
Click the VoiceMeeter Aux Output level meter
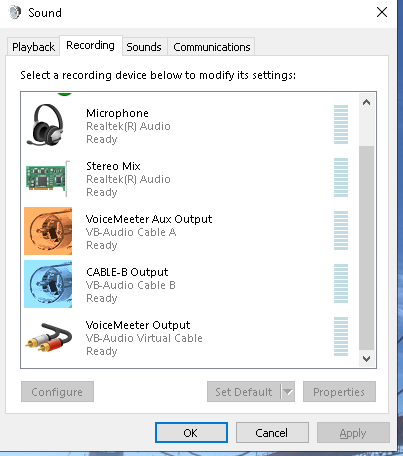pyautogui.click(x=341, y=230)
